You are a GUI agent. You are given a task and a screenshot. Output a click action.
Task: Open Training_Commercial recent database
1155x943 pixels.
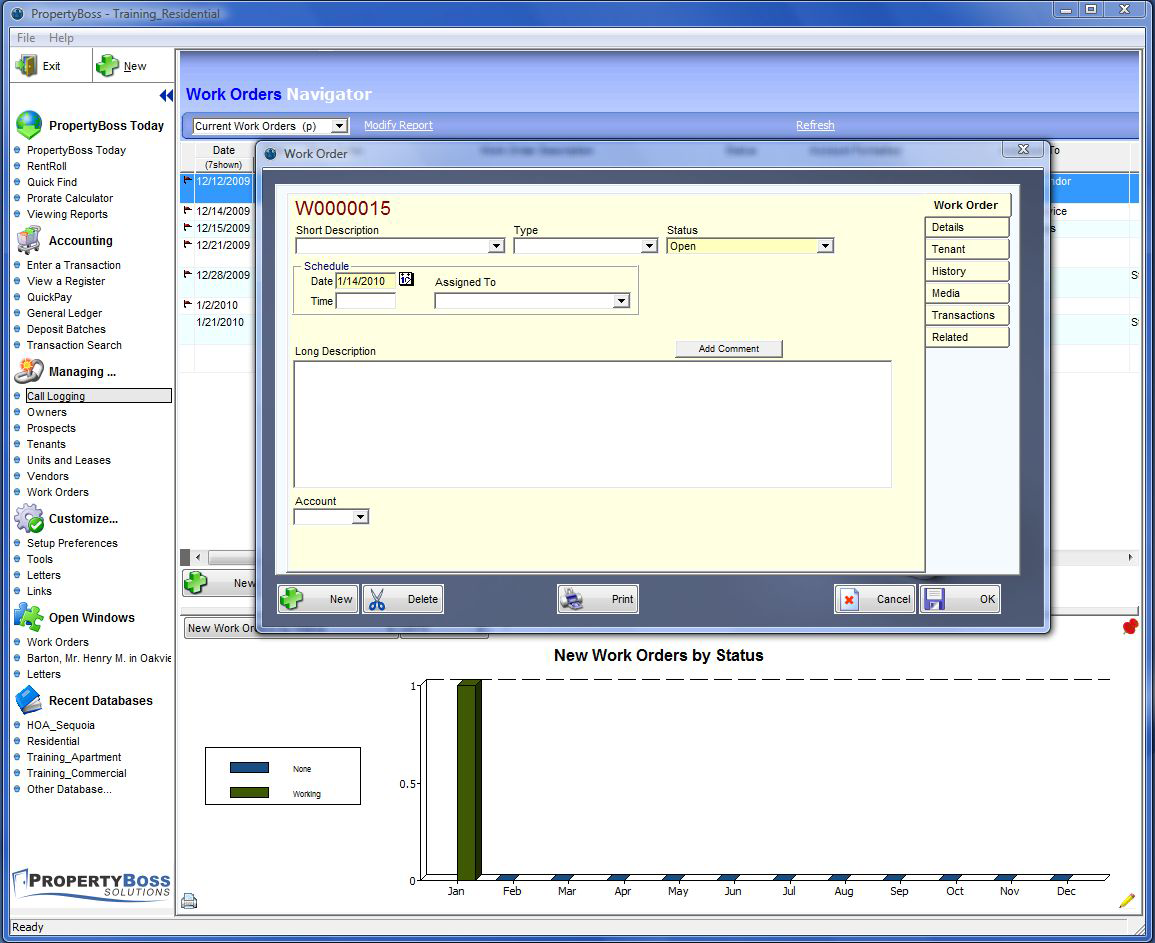pos(77,773)
